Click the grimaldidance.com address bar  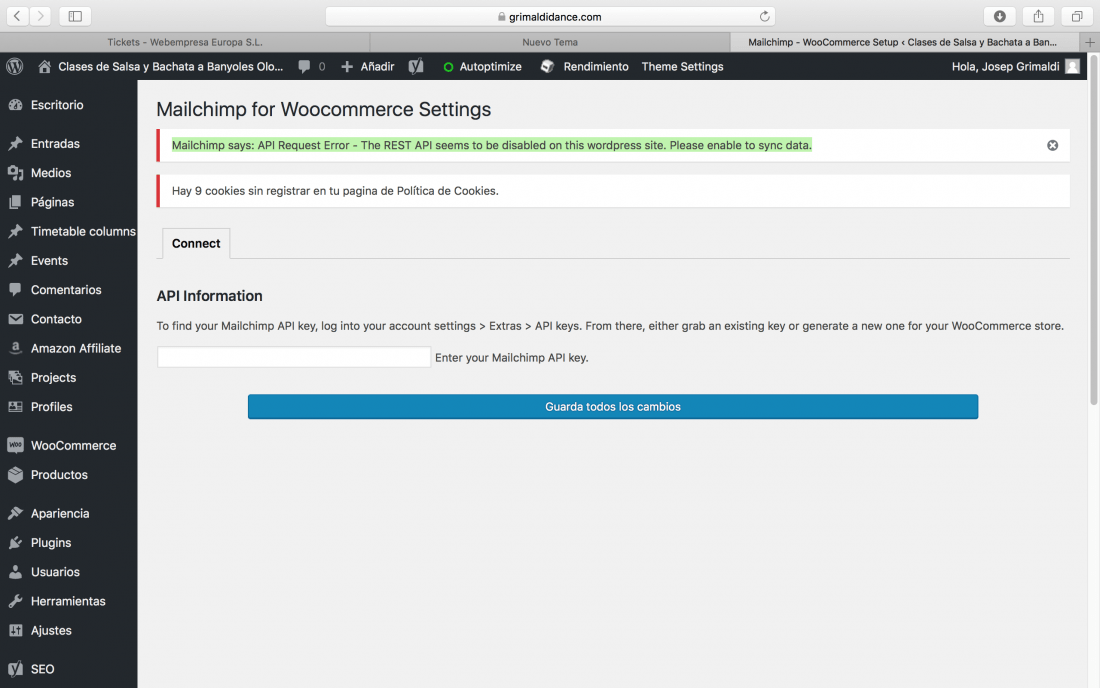click(x=550, y=16)
